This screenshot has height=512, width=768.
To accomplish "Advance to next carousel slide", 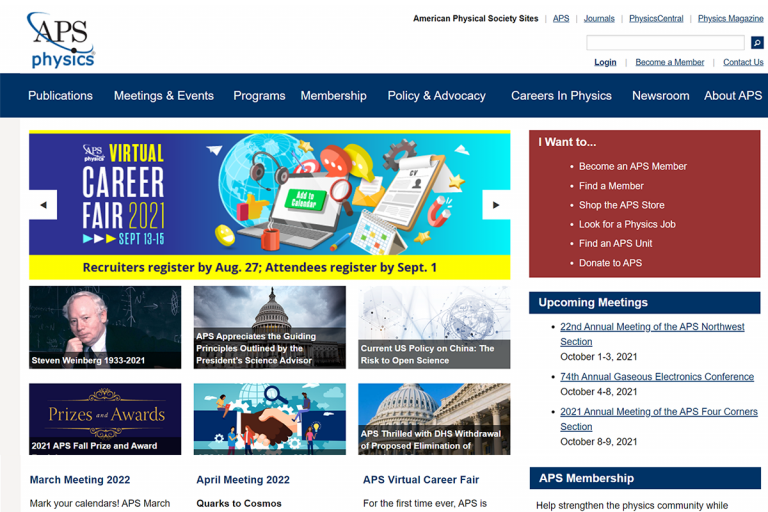I will point(496,204).
